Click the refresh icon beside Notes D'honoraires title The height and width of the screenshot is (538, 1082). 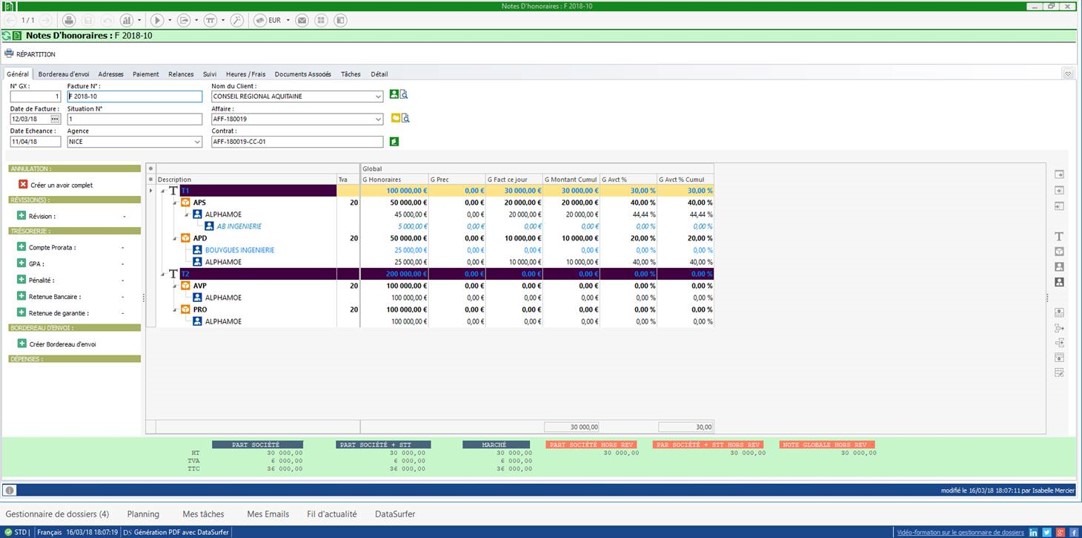(7, 35)
